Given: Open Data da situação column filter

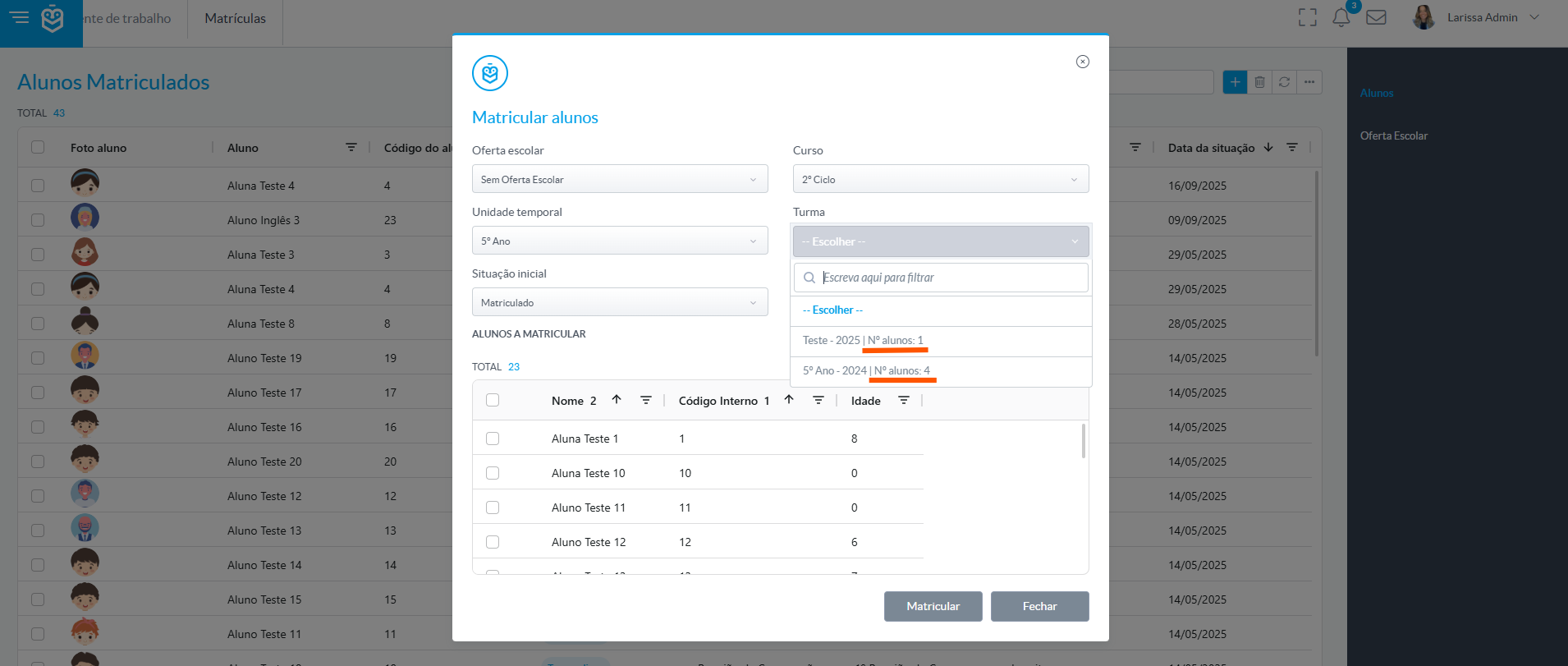Looking at the screenshot, I should pos(1292,148).
